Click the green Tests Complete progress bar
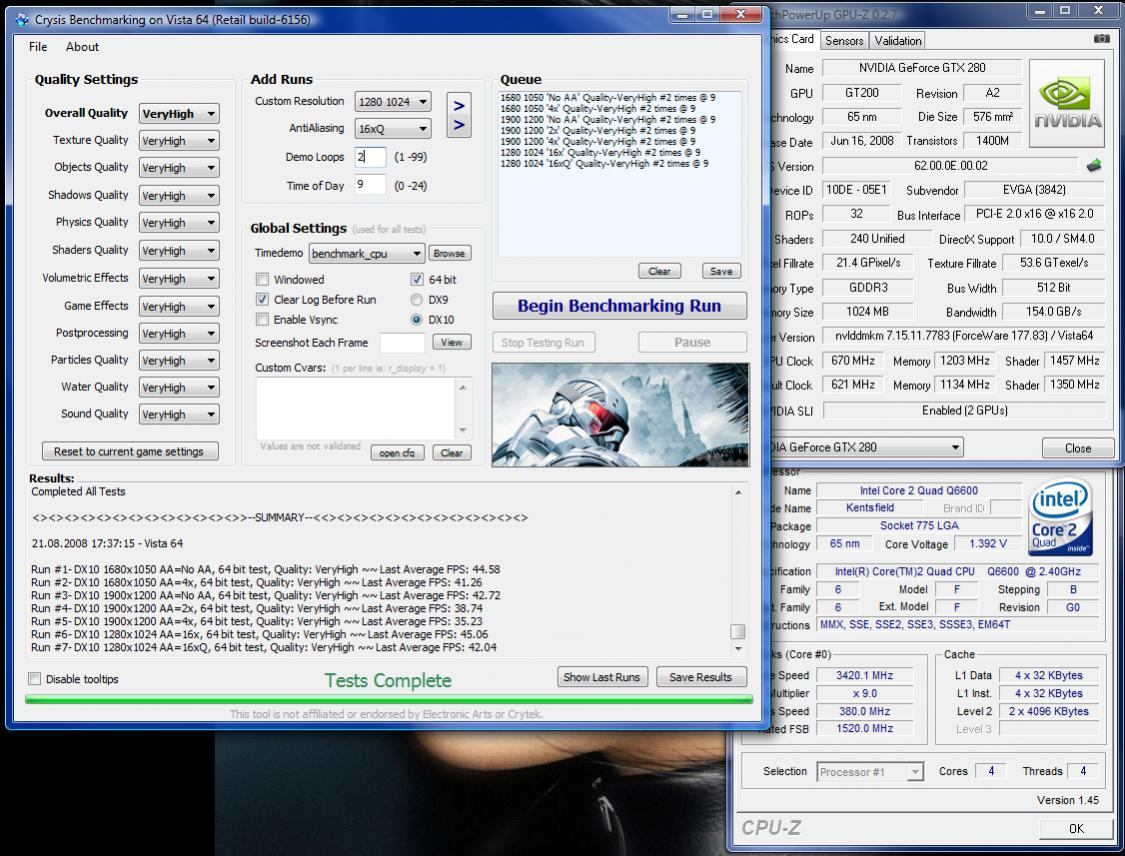The width and height of the screenshot is (1125, 856). point(389,699)
